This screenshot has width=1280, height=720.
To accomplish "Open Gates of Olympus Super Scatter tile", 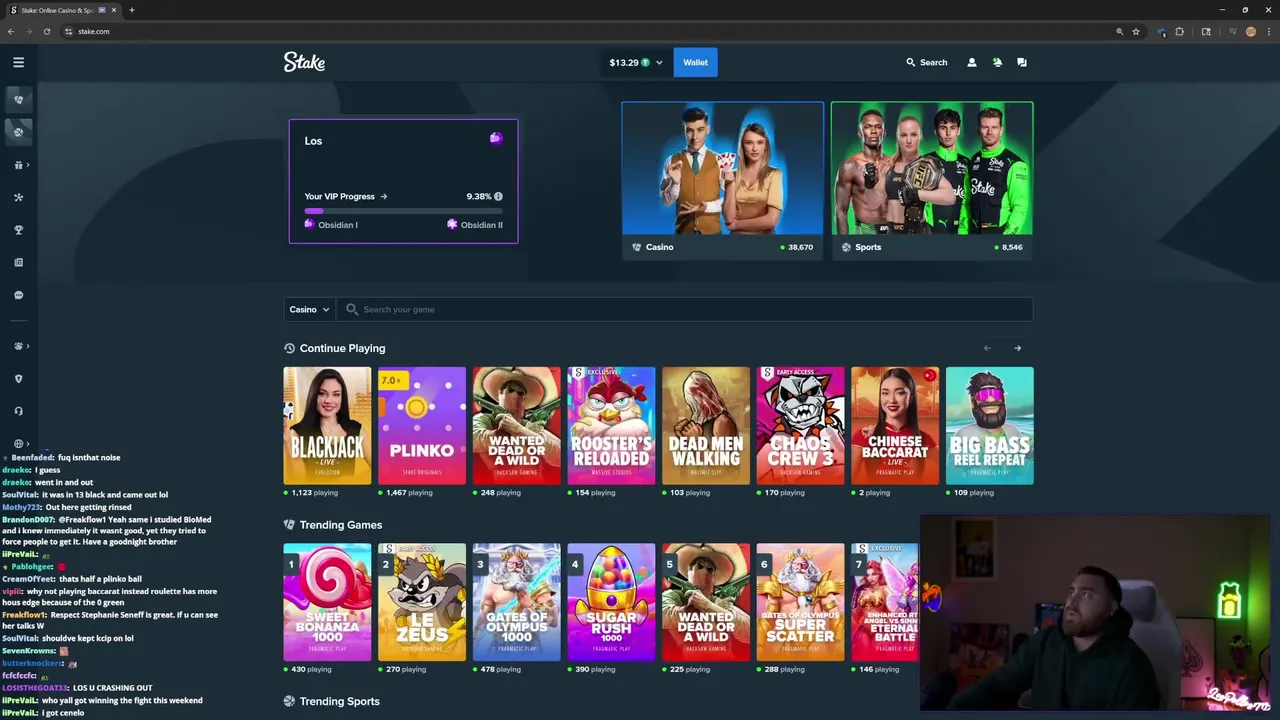I will coord(800,602).
